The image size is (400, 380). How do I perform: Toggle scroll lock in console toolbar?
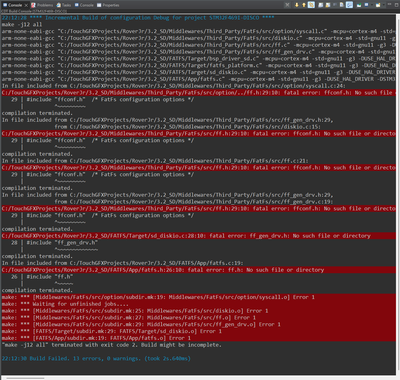[x=327, y=5]
